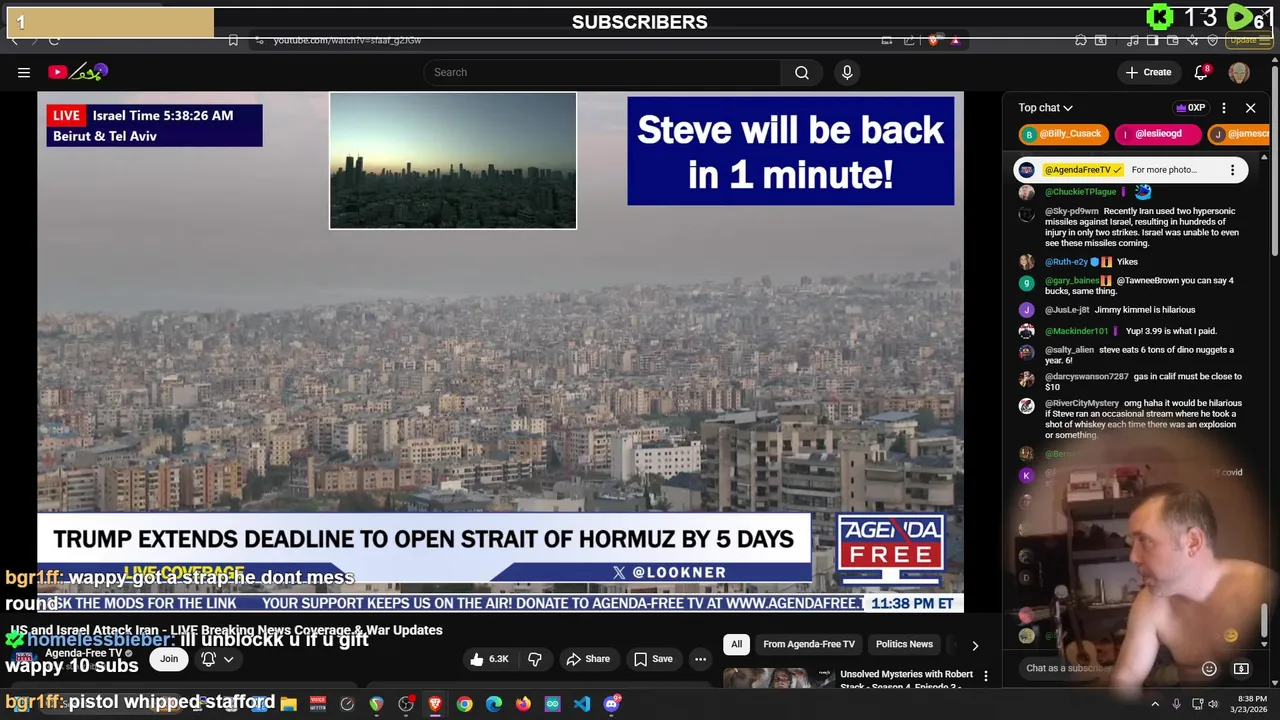The width and height of the screenshot is (1280, 720).
Task: Select the @leslieogd chat chip
Action: coord(1156,134)
